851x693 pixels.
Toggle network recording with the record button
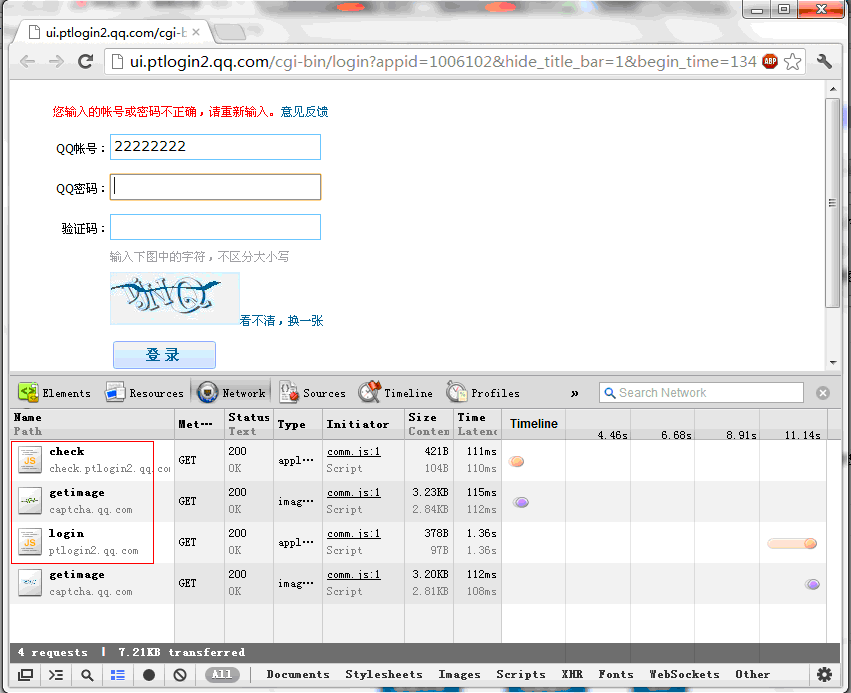tap(149, 675)
